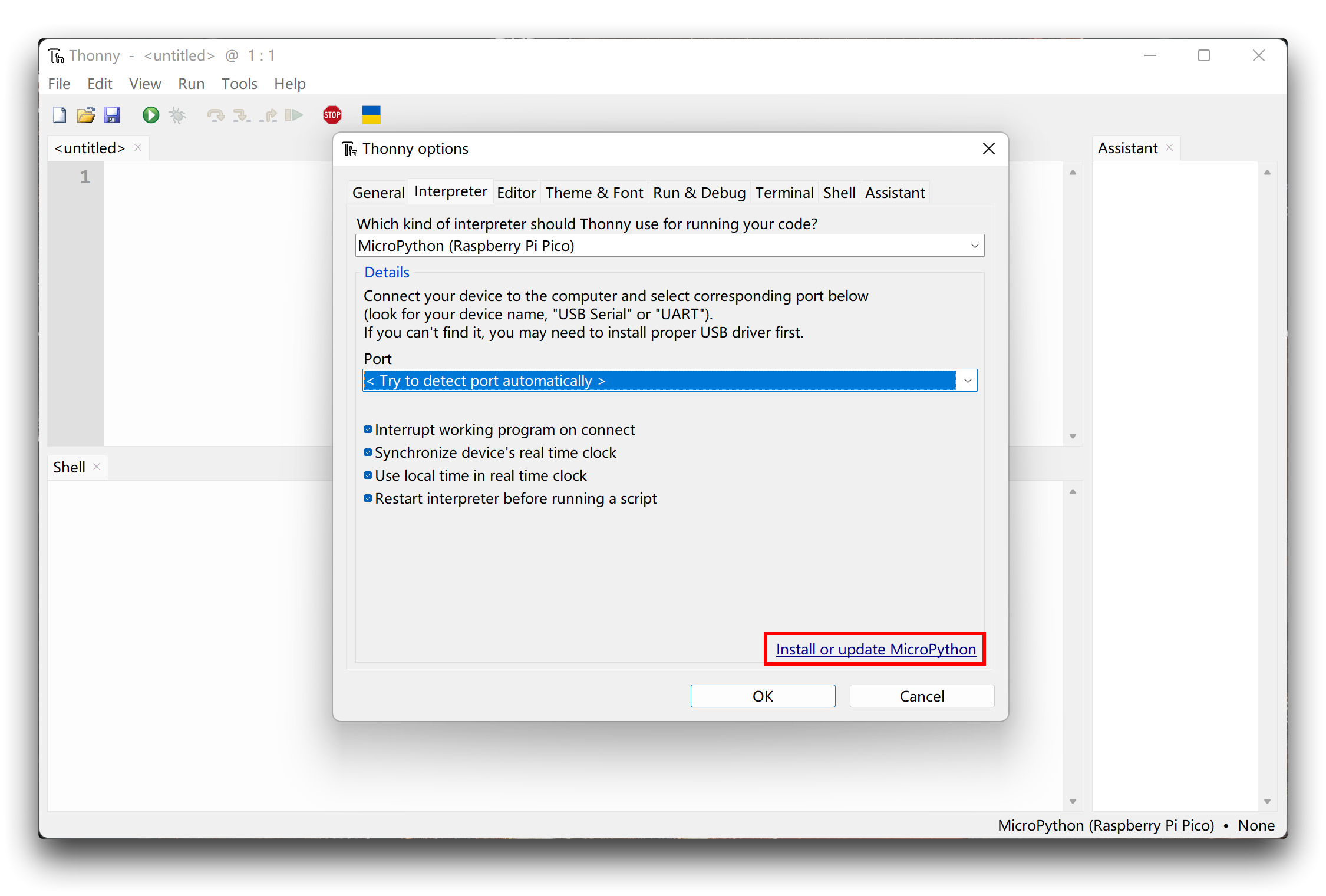Screen dimensions: 1326x896
Task: Close the Thonny options dialog
Action: [x=989, y=148]
